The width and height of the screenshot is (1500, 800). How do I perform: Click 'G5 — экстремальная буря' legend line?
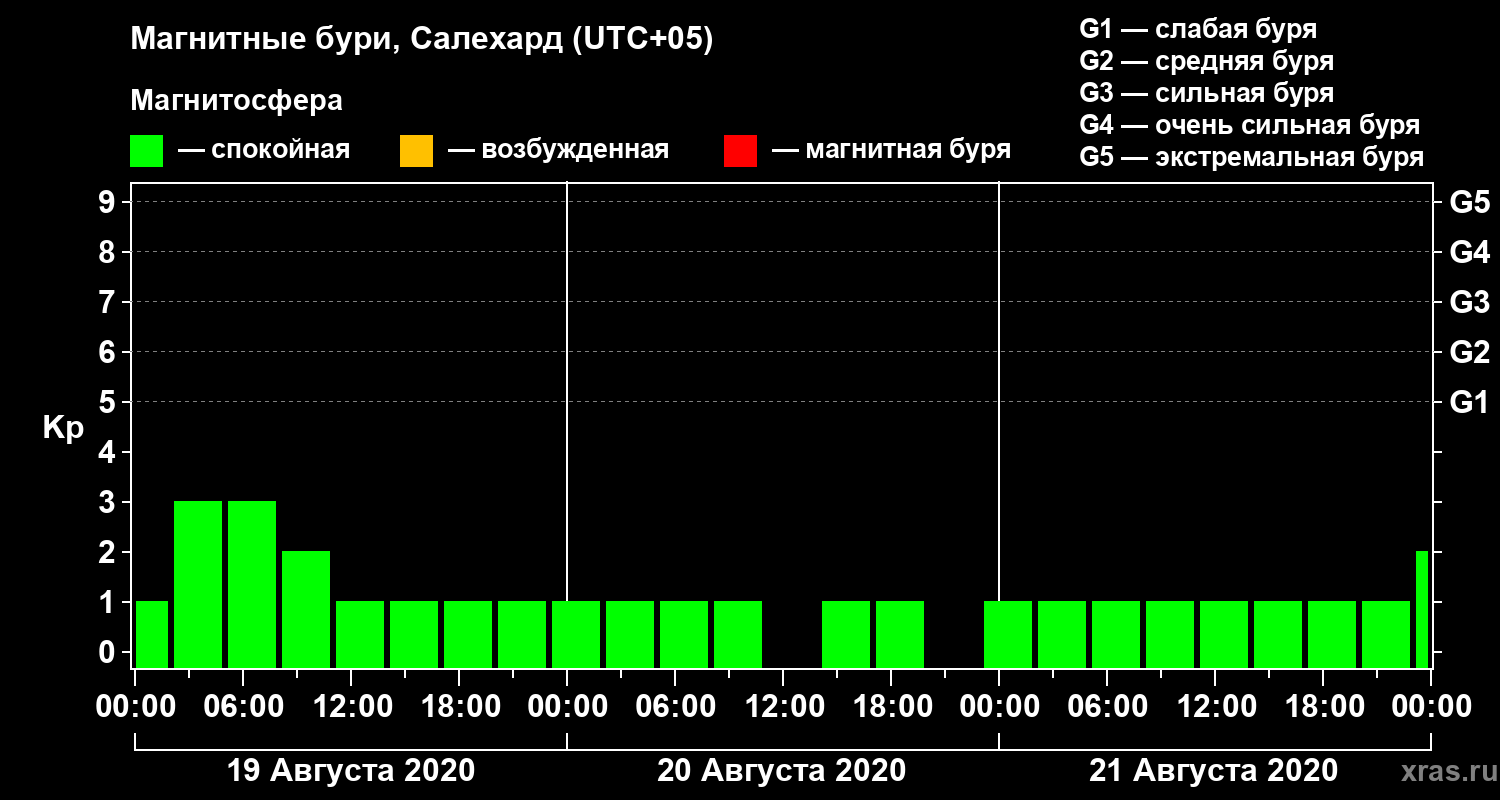(1252, 157)
